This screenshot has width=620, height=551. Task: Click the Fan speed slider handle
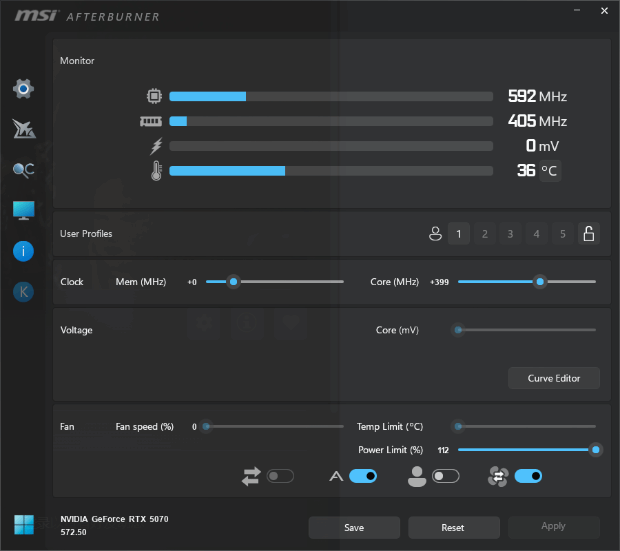[206, 426]
